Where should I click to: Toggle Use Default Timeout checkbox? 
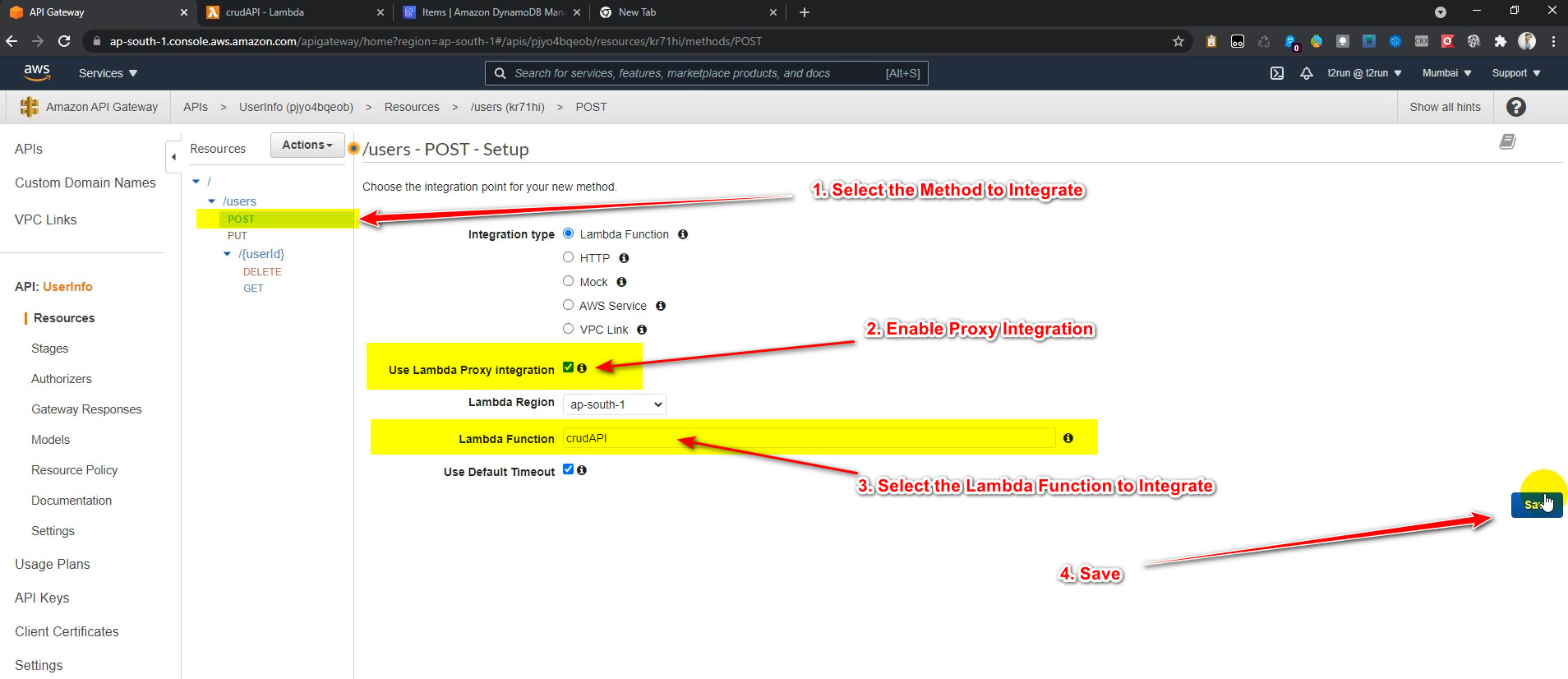click(568, 469)
